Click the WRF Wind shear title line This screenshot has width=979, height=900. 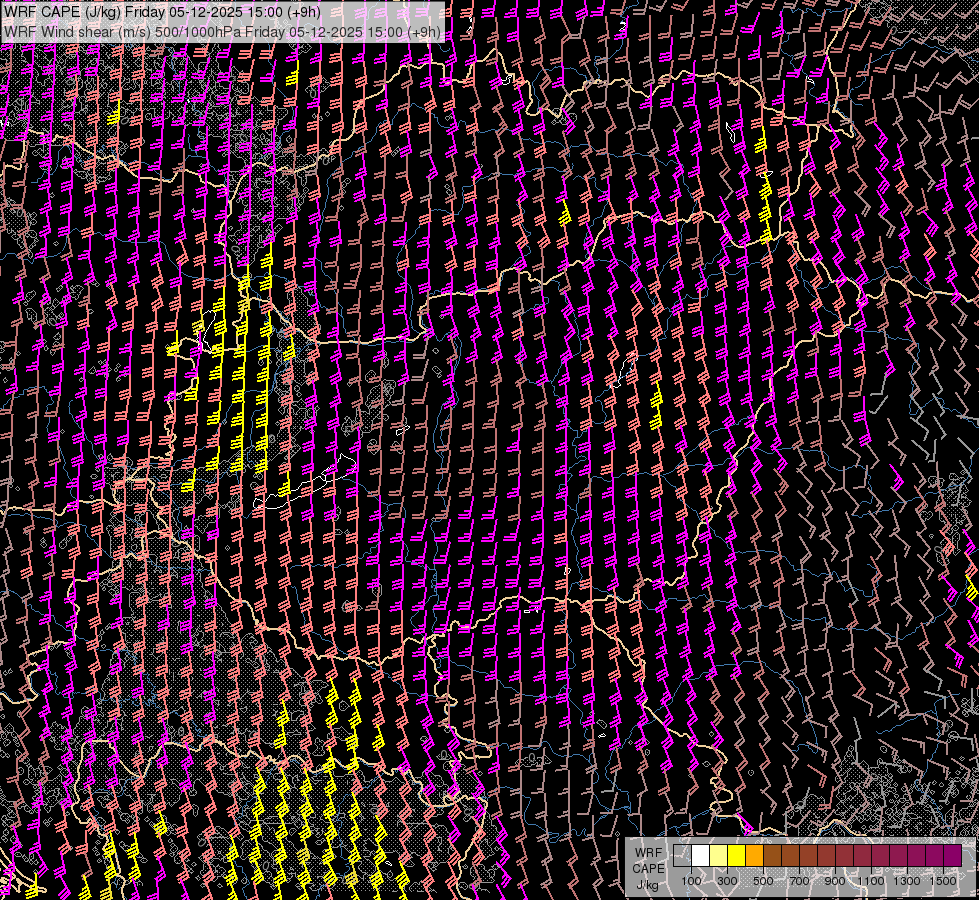(x=222, y=32)
